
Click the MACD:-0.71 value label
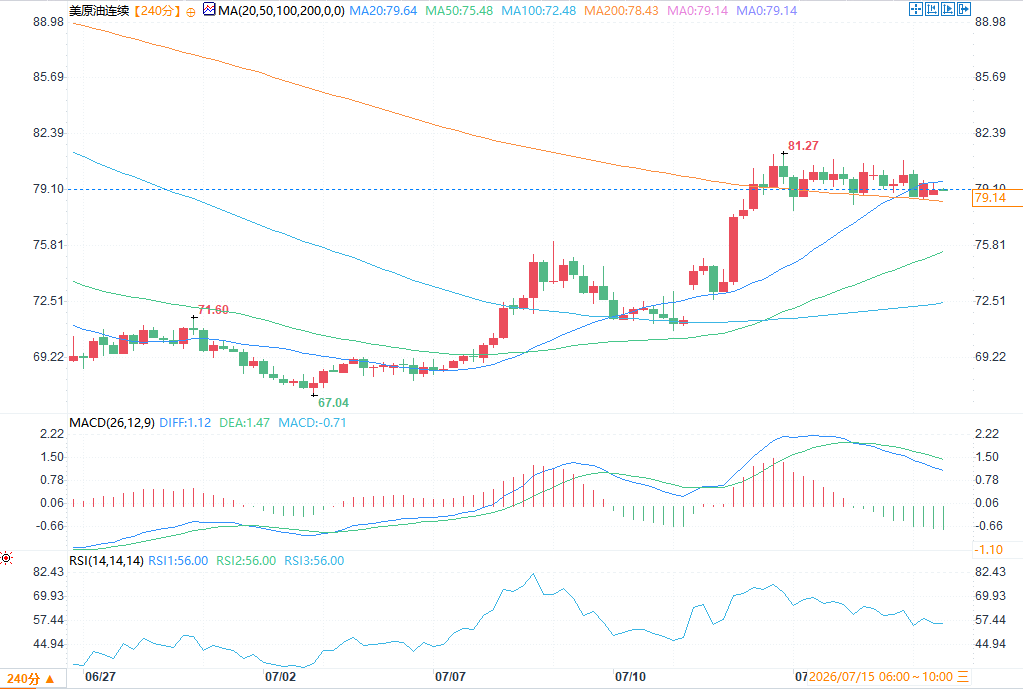(313, 423)
